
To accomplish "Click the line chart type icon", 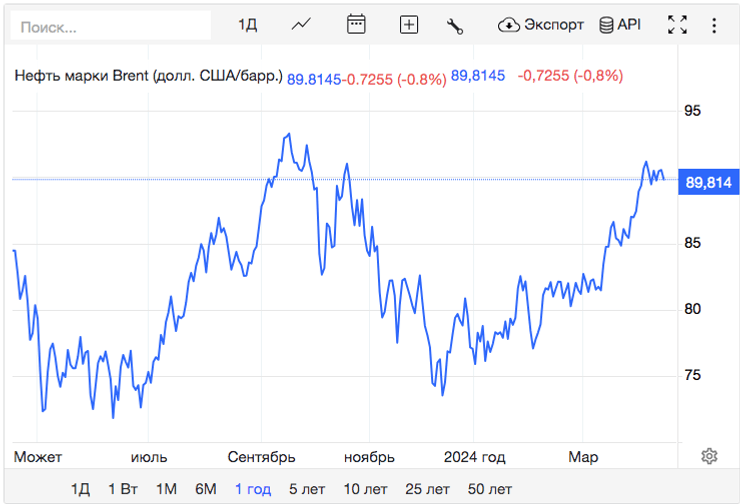I will pos(301,25).
